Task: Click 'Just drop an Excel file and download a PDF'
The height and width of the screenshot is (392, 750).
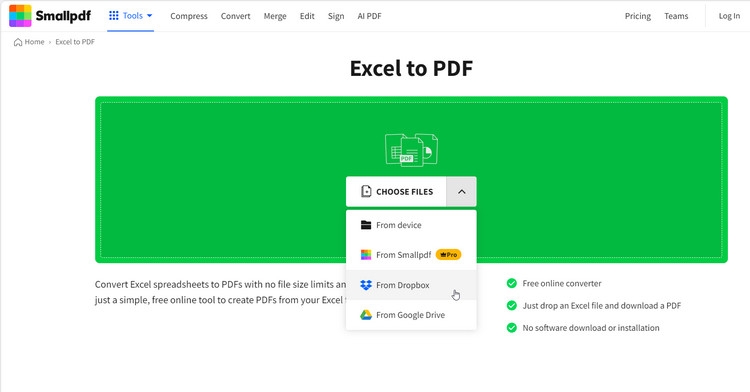Action: pyautogui.click(x=602, y=305)
